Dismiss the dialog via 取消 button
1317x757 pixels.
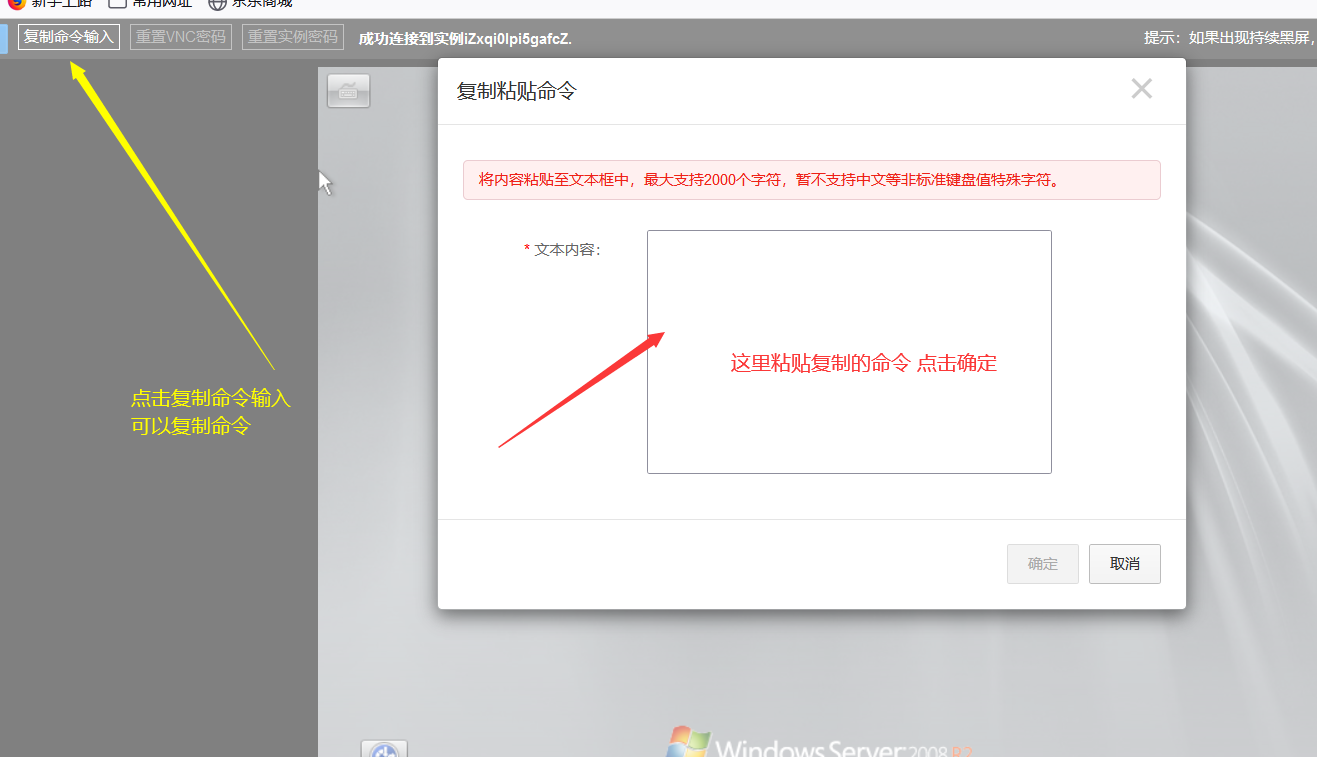coord(1125,564)
